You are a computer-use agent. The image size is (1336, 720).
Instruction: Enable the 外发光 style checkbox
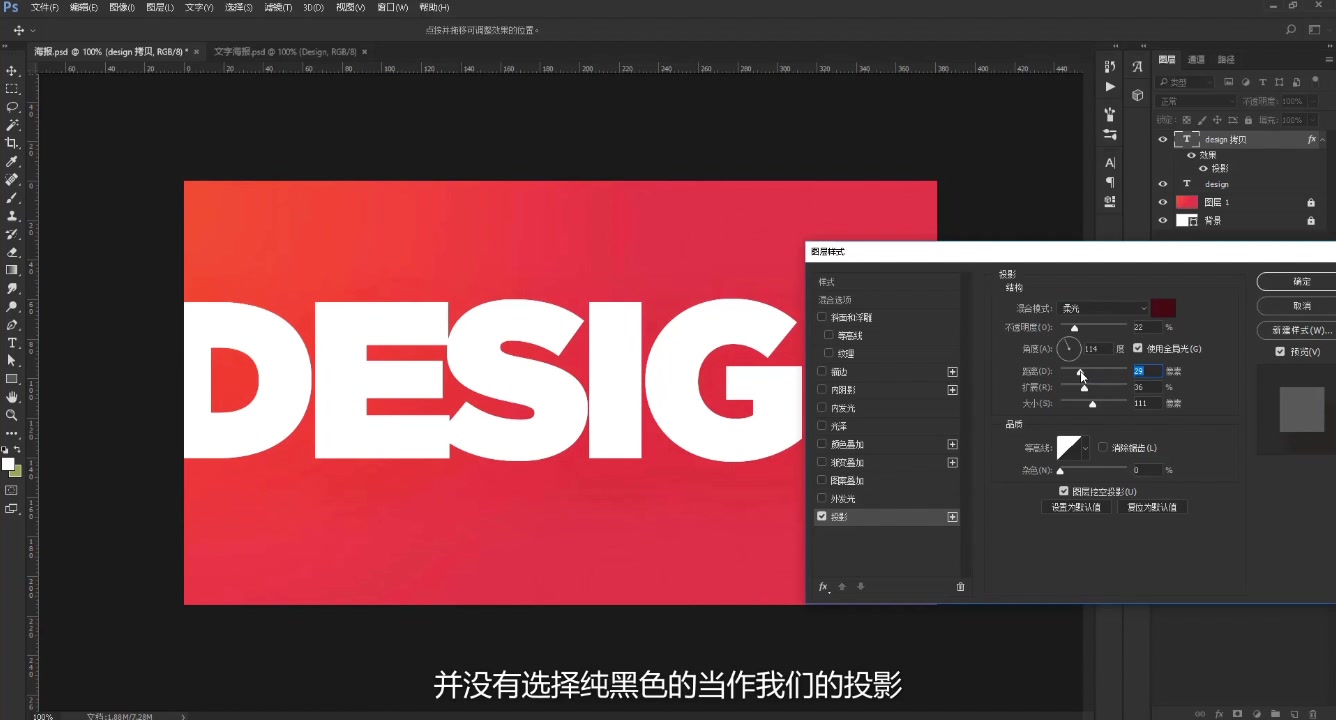[822, 498]
